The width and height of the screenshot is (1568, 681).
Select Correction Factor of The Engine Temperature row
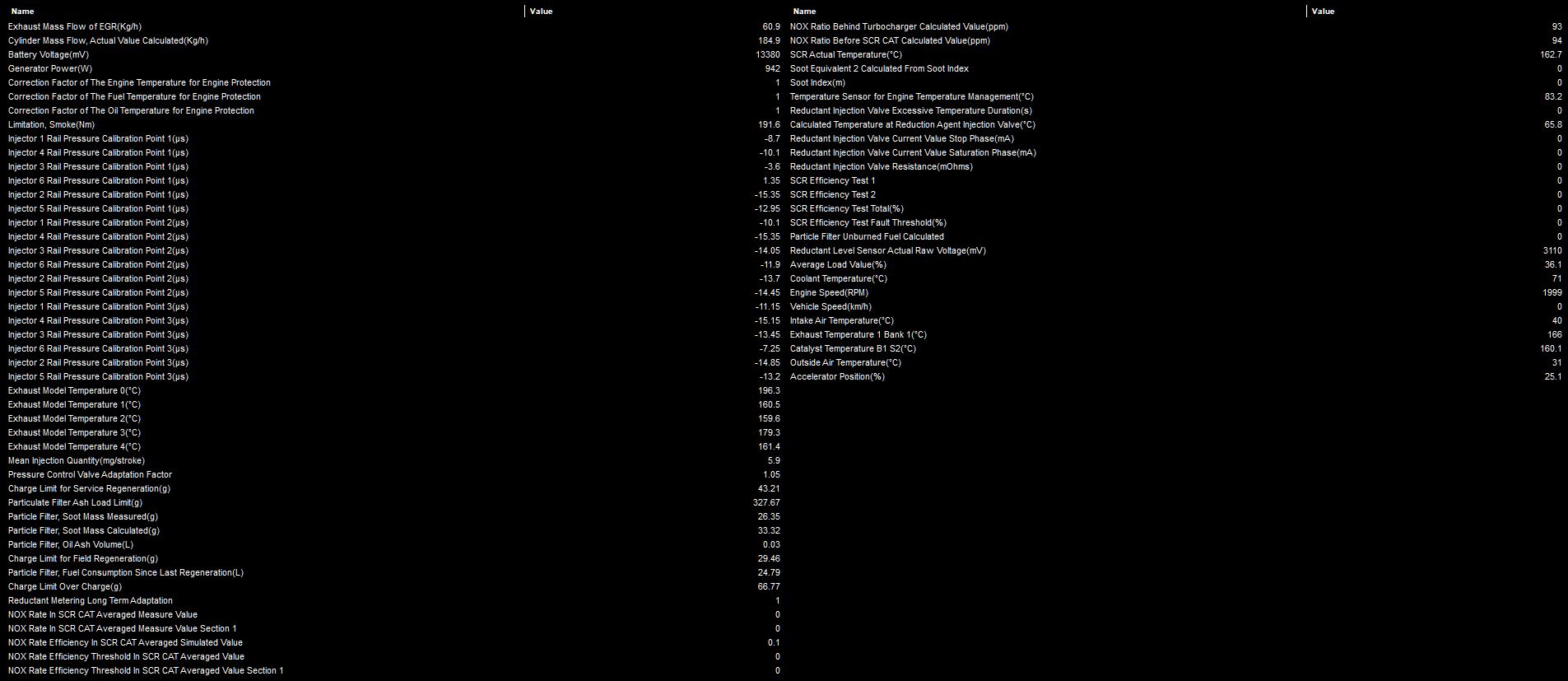click(x=393, y=82)
